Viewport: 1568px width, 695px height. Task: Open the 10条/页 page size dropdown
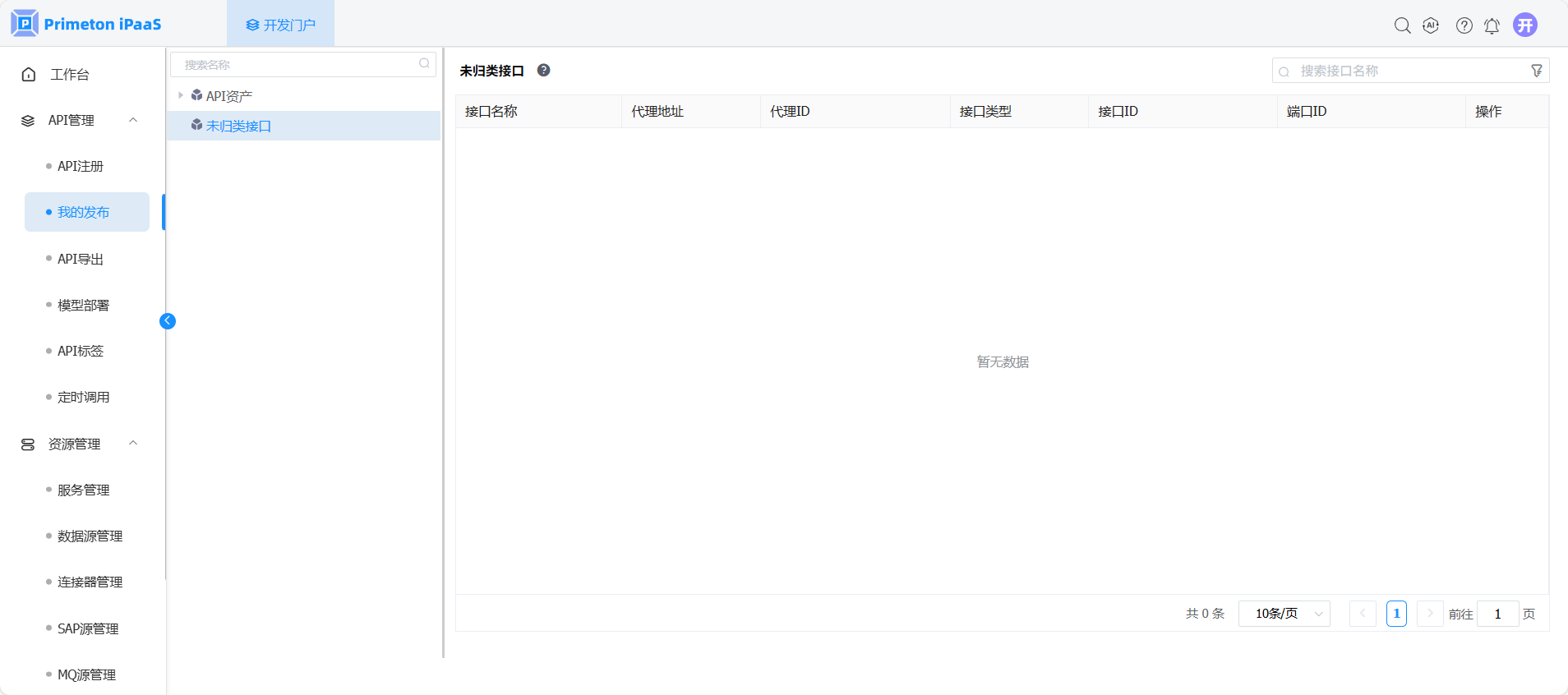[x=1284, y=614]
